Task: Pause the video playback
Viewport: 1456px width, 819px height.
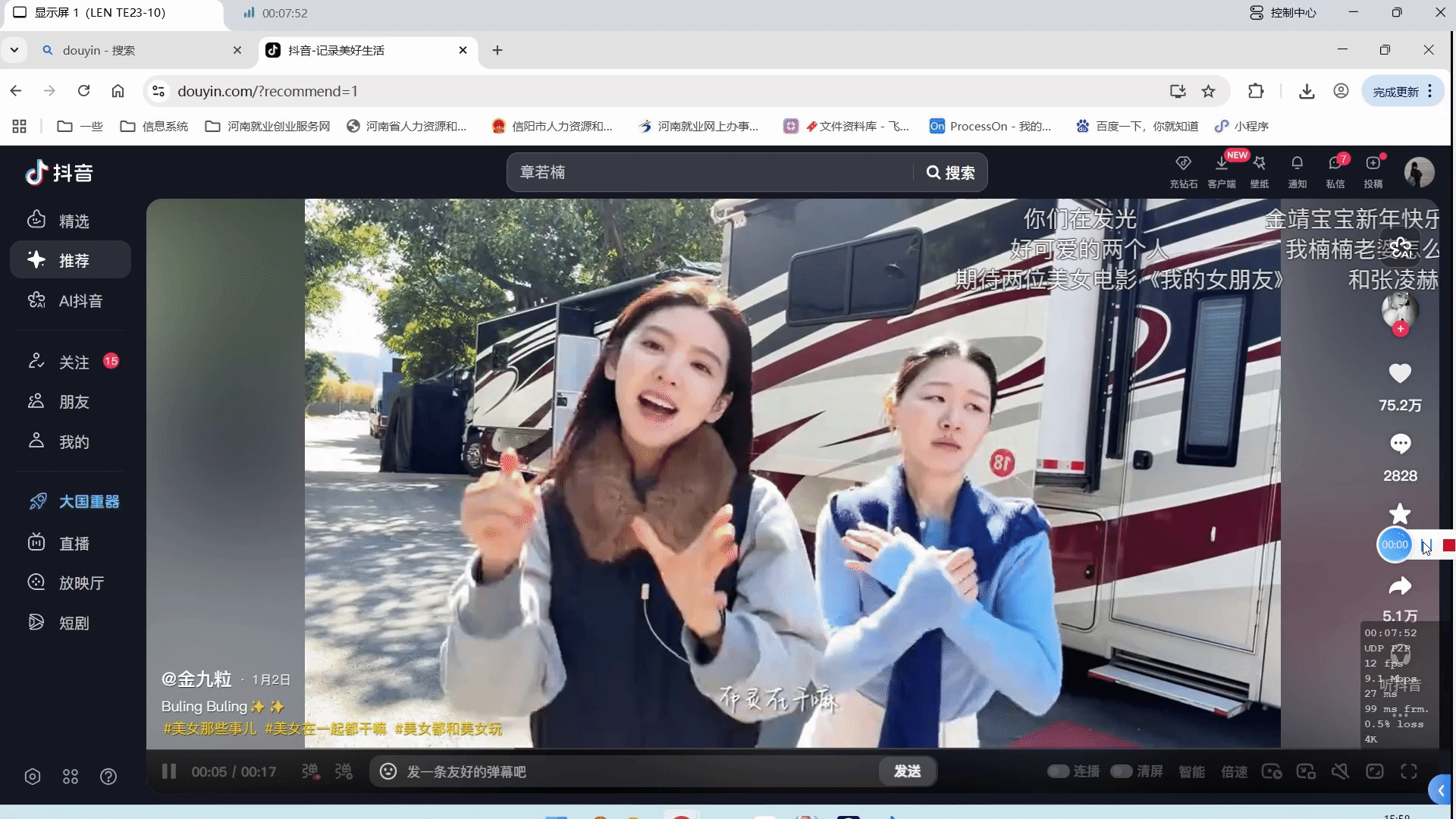Action: coord(169,771)
